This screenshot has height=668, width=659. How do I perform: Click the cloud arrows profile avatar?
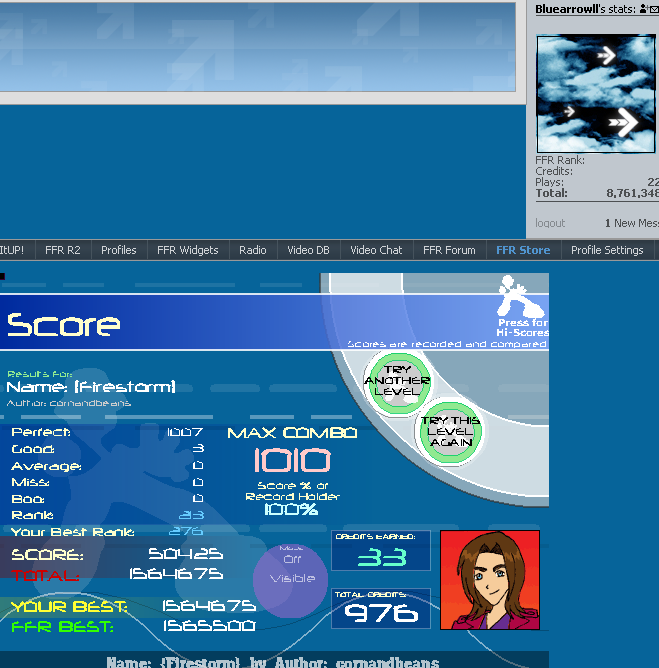[596, 94]
